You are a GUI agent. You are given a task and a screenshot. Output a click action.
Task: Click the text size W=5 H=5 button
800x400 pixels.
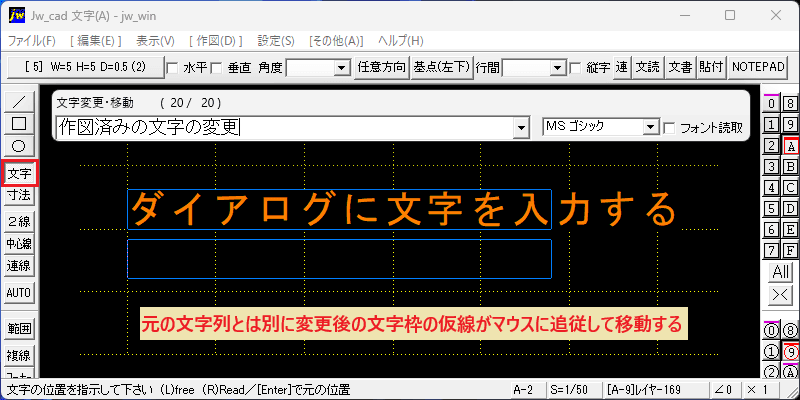pyautogui.click(x=86, y=67)
